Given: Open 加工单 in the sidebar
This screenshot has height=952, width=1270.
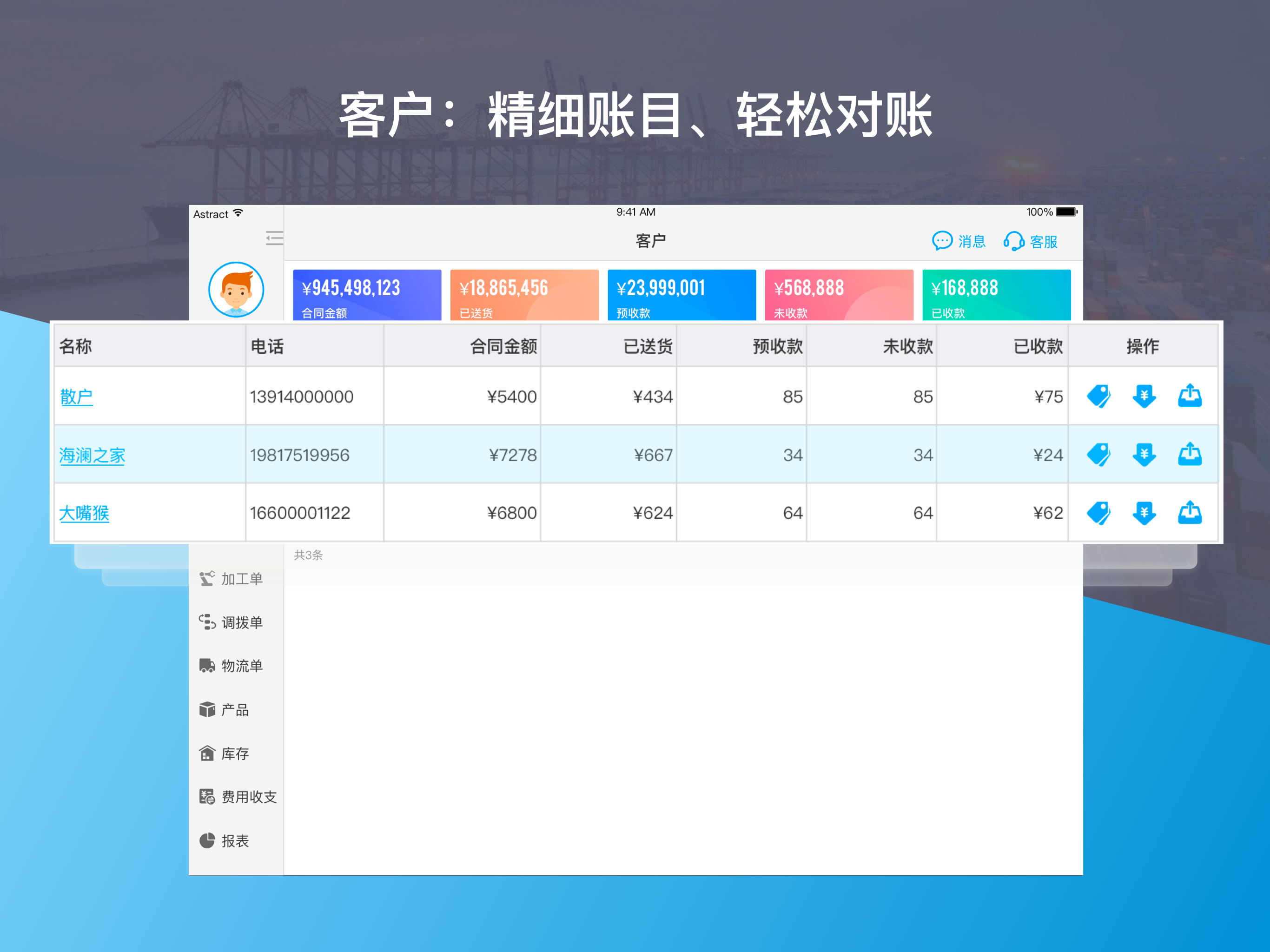Looking at the screenshot, I should click(231, 578).
